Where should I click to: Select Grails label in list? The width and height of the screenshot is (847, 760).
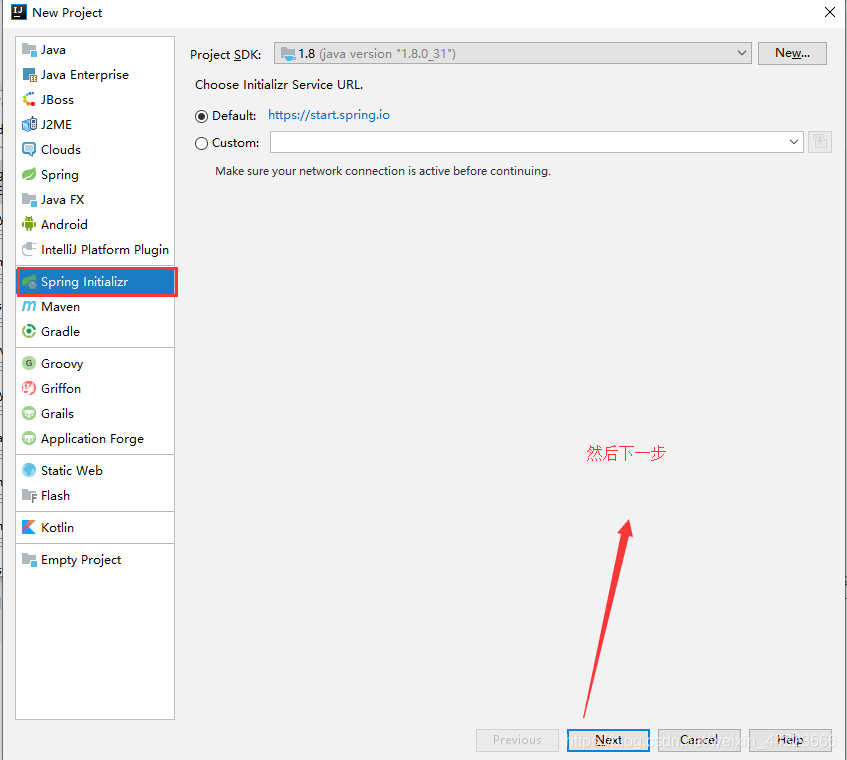tap(57, 413)
